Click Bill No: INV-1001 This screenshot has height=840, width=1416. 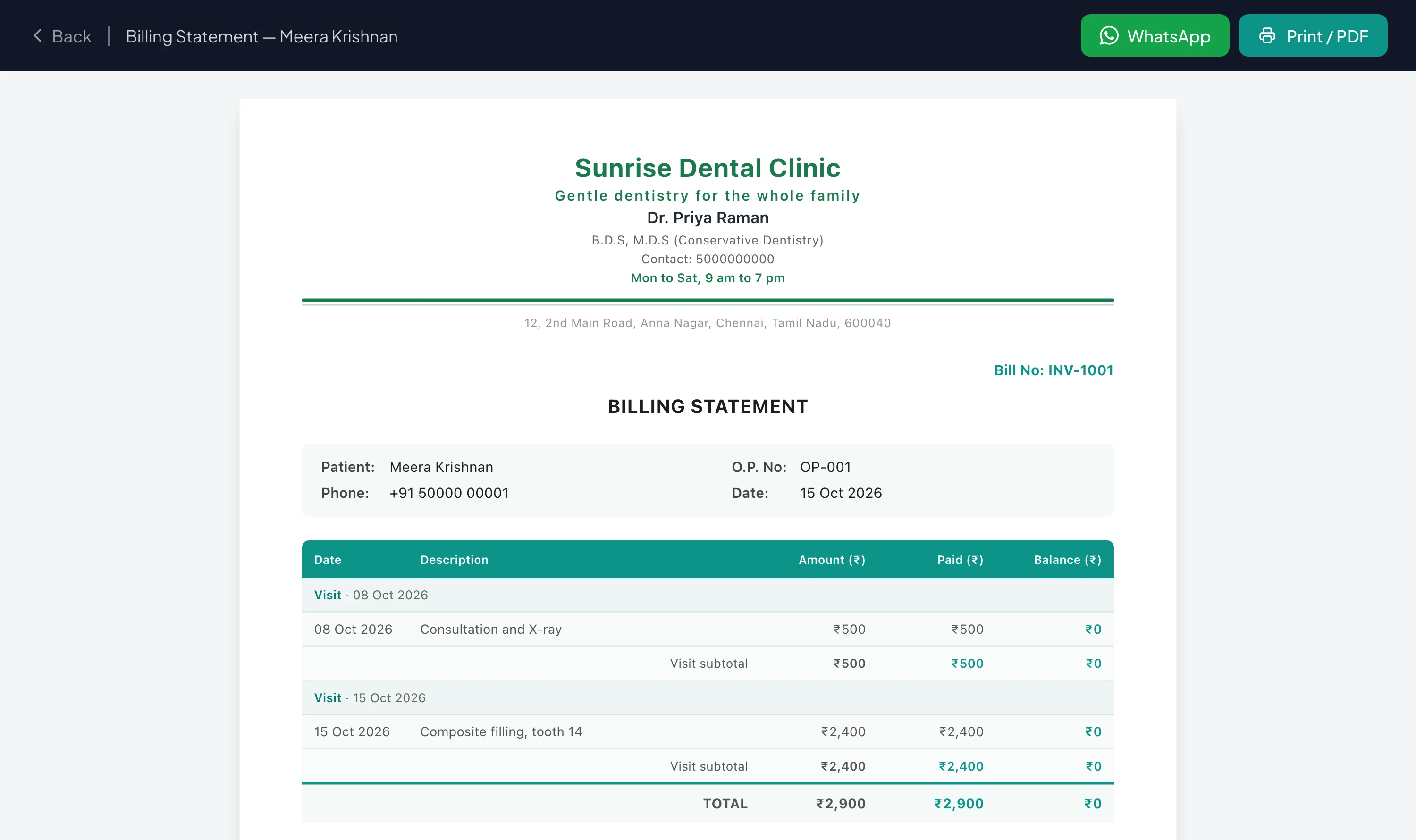coord(1053,370)
